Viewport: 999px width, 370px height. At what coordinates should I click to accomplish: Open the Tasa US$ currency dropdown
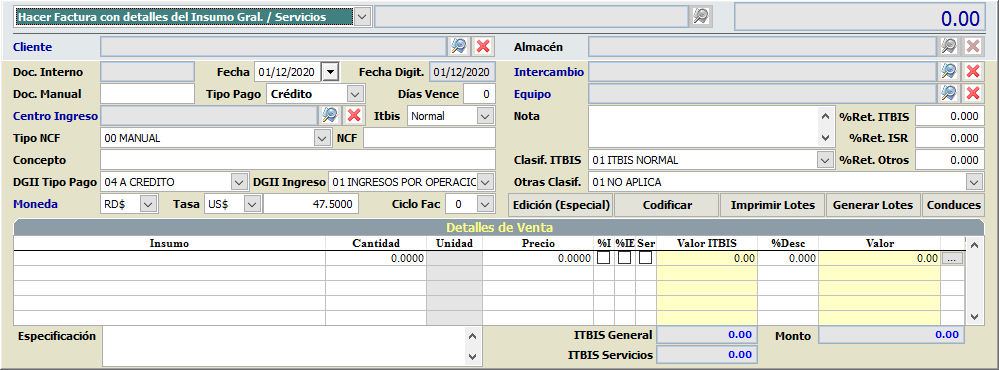252,204
